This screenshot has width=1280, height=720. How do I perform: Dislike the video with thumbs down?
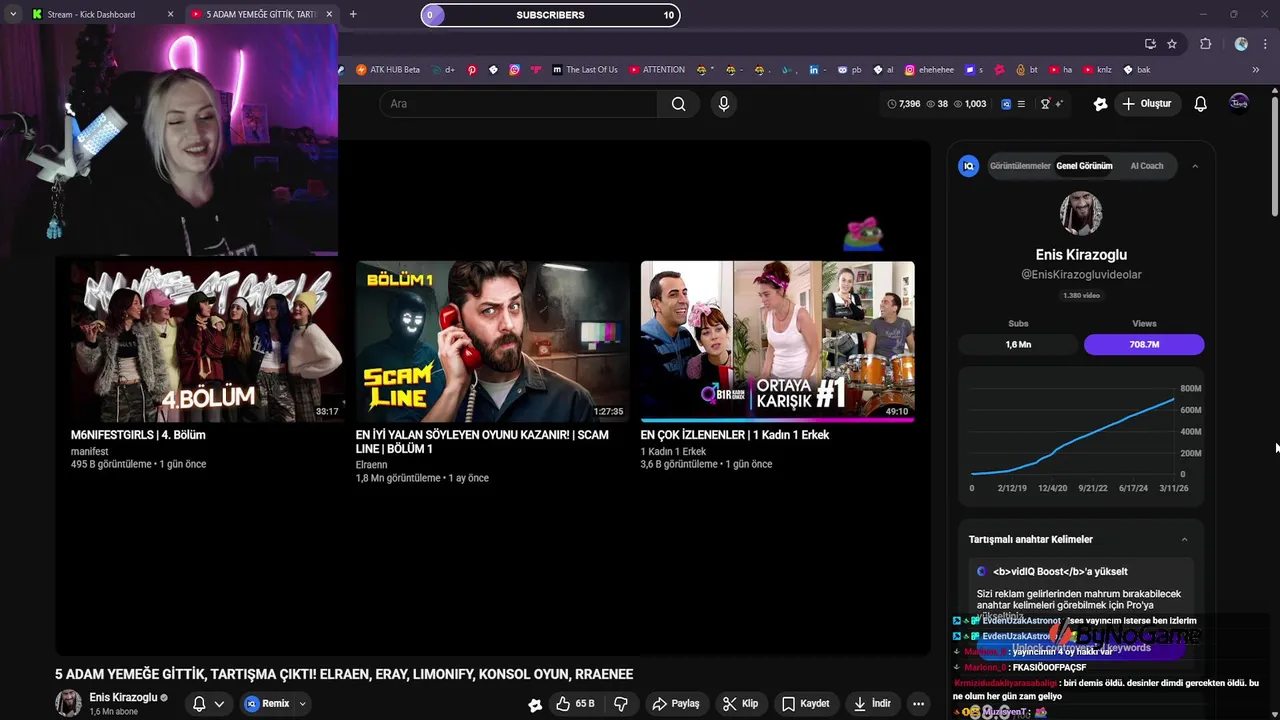coord(620,704)
